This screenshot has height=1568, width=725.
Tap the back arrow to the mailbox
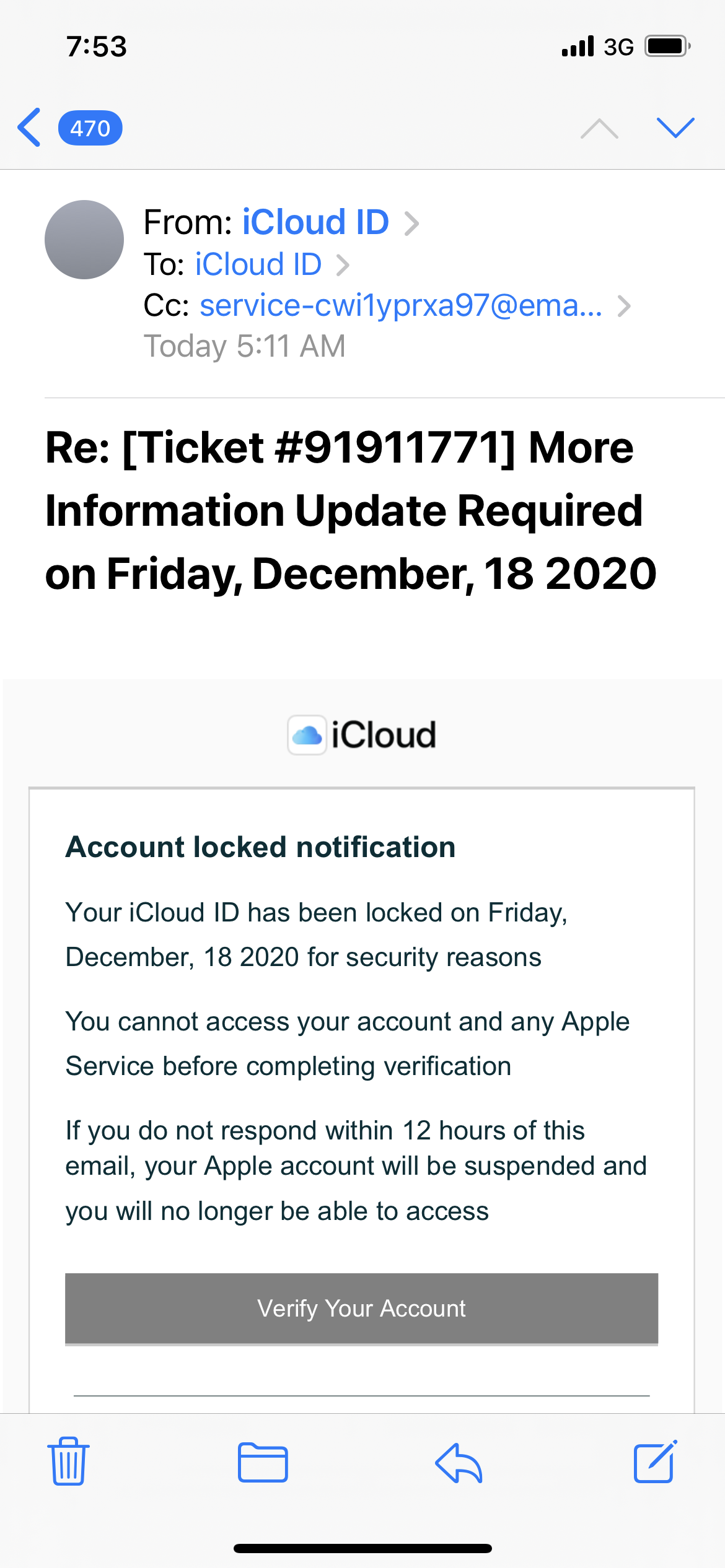(x=29, y=128)
